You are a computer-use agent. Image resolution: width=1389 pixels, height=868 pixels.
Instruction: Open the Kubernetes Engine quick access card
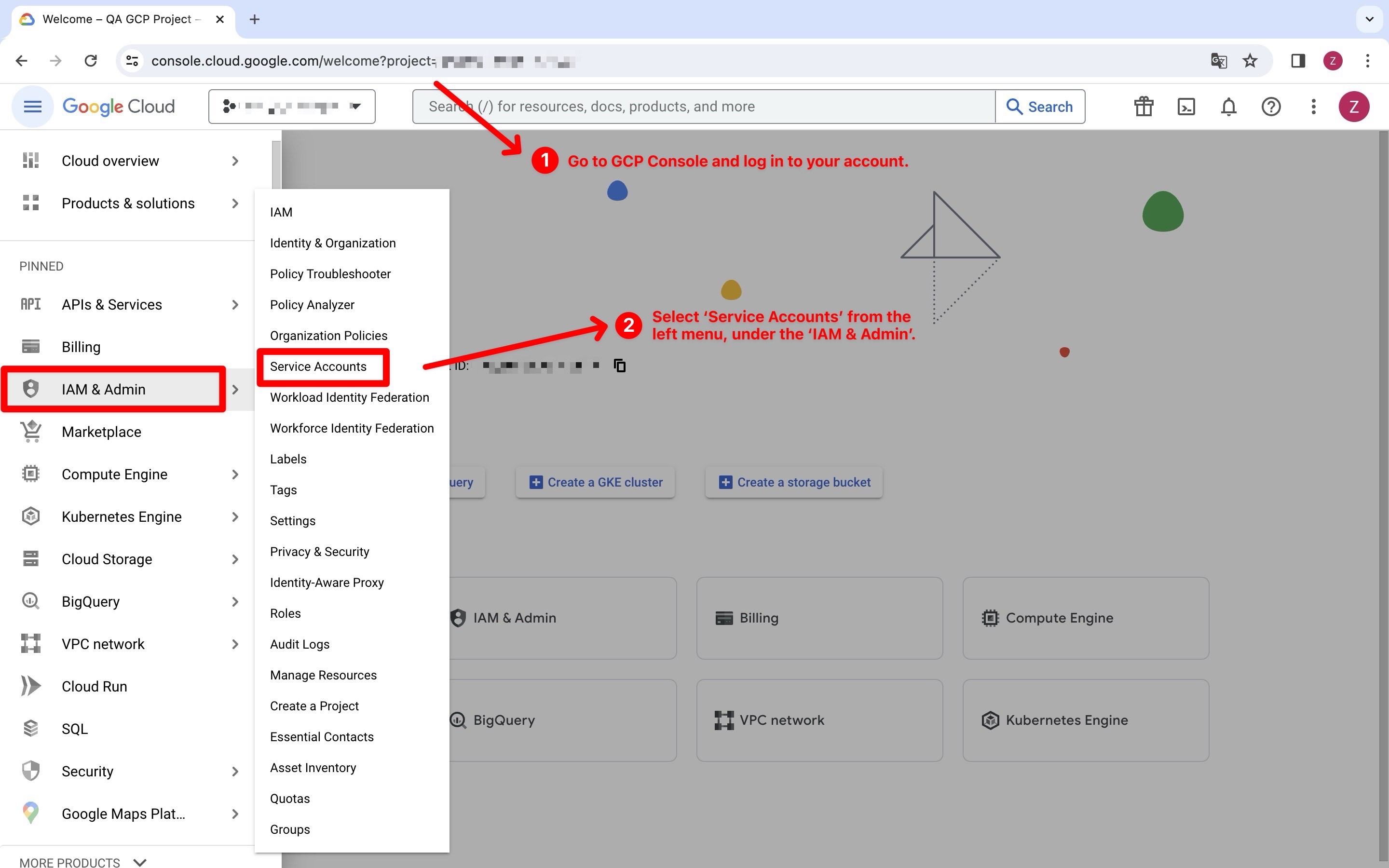pos(1085,720)
